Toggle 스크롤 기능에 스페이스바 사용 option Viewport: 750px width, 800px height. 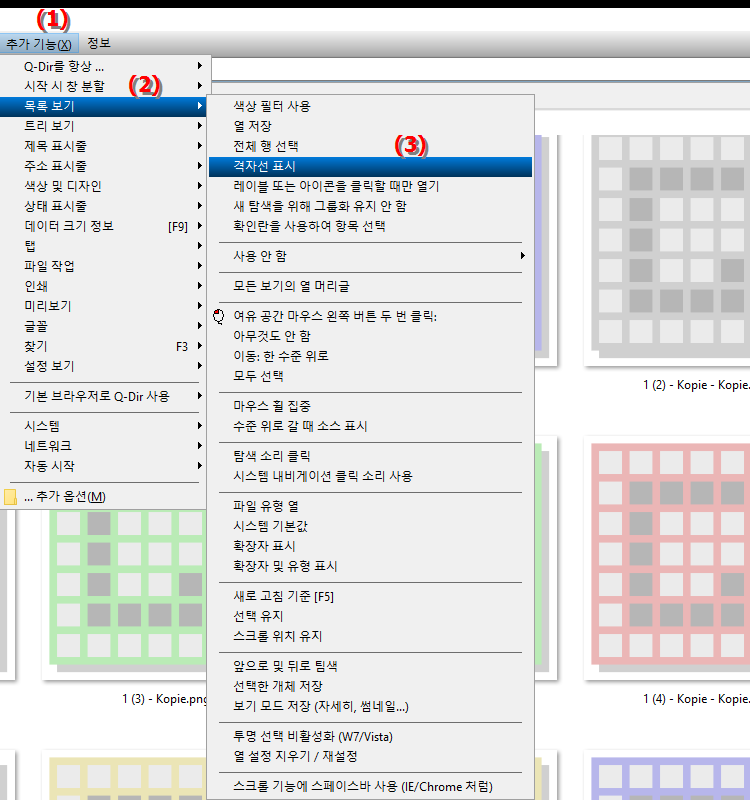point(370,787)
